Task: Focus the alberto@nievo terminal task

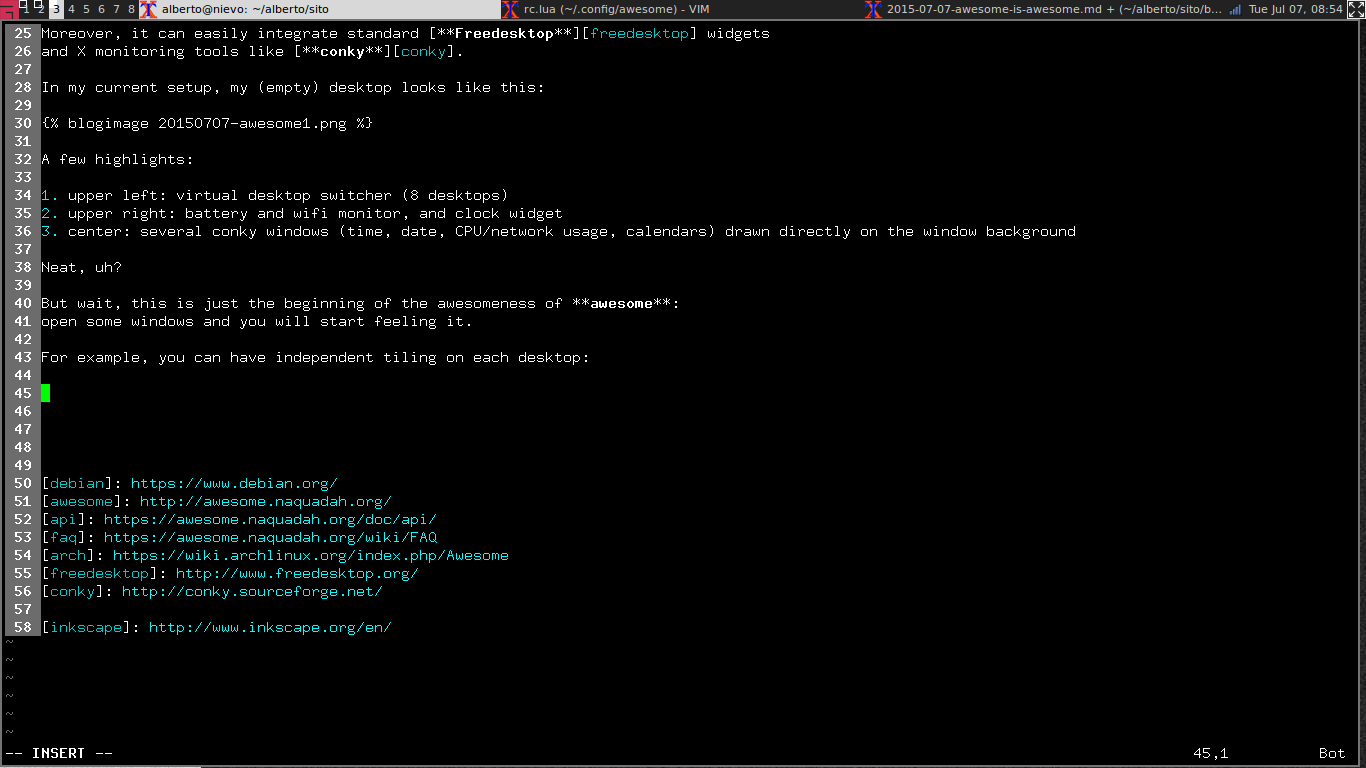Action: point(319,9)
